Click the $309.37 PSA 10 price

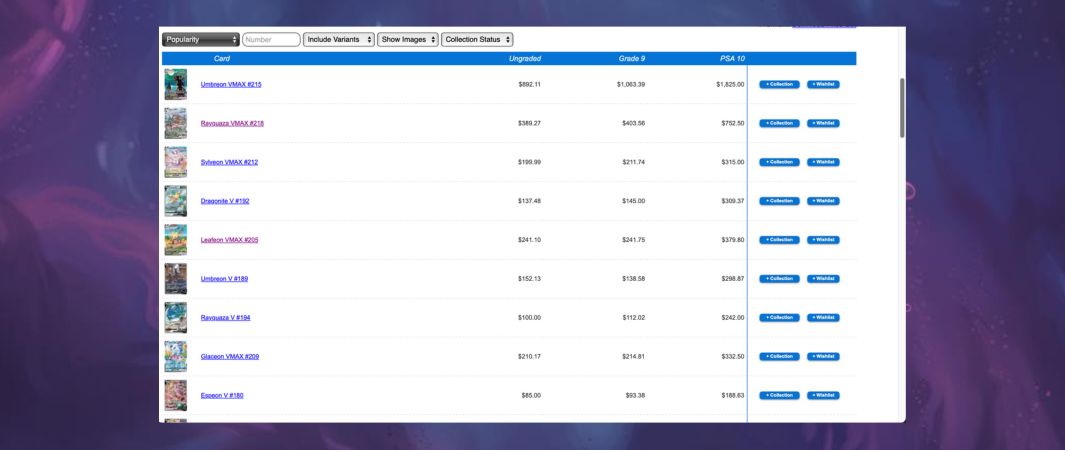tap(733, 201)
